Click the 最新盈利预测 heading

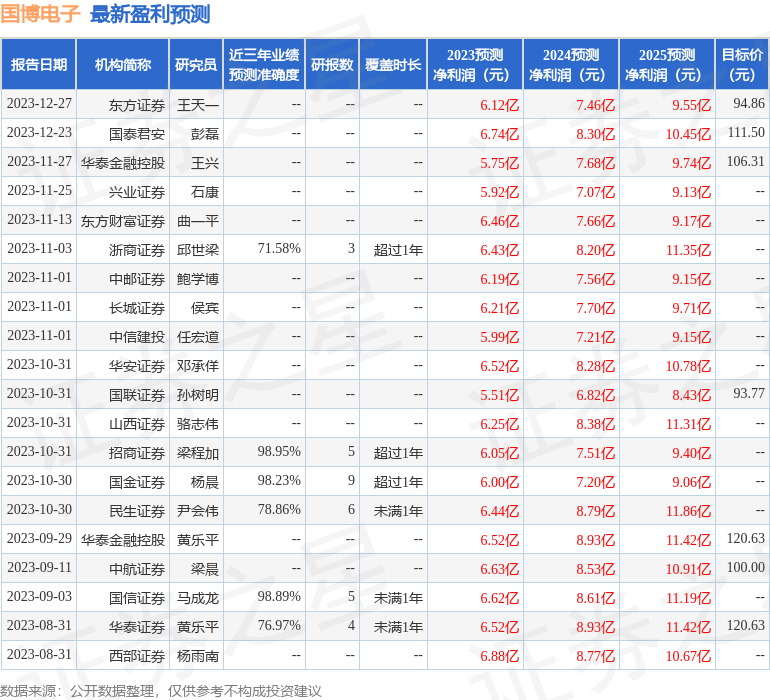[x=150, y=14]
